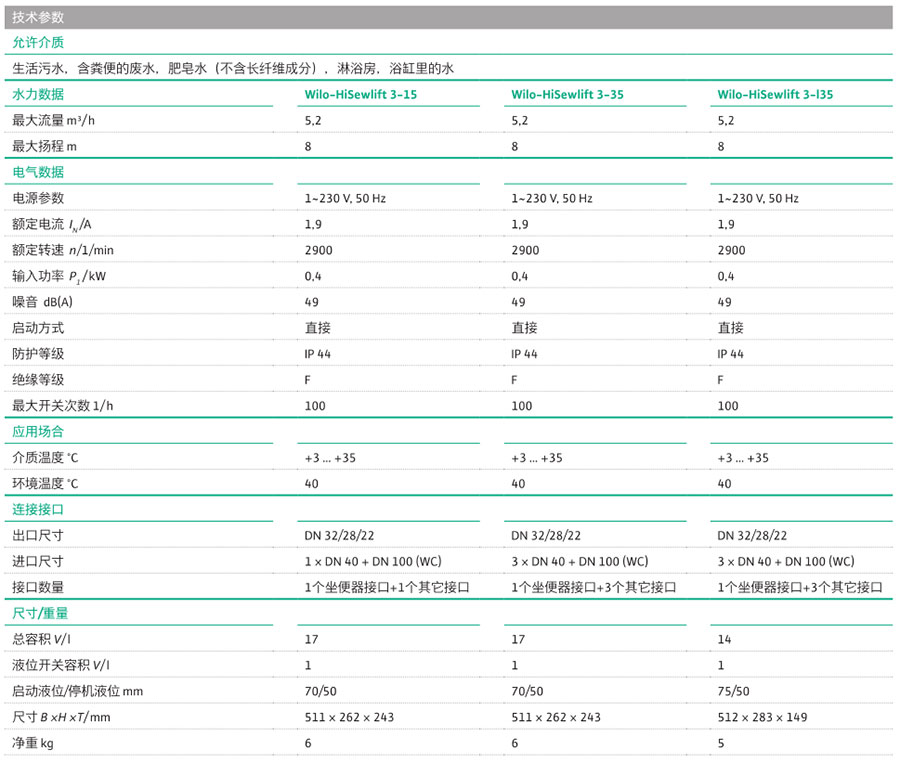The image size is (900, 763).
Task: Click the 防护等级 row label
Action: [x=38, y=354]
